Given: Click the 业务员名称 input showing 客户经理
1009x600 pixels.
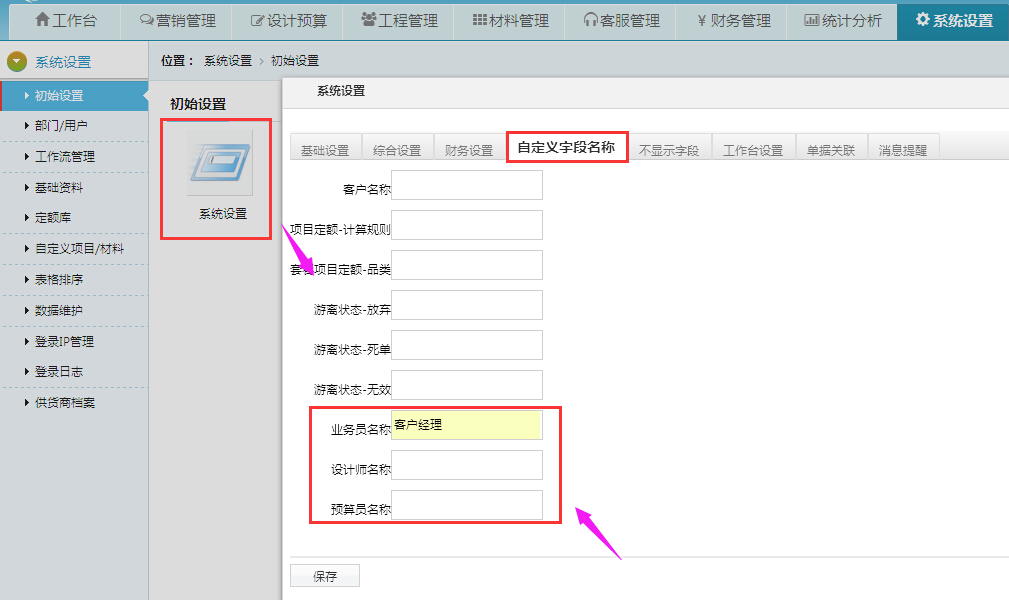Looking at the screenshot, I should coord(466,424).
